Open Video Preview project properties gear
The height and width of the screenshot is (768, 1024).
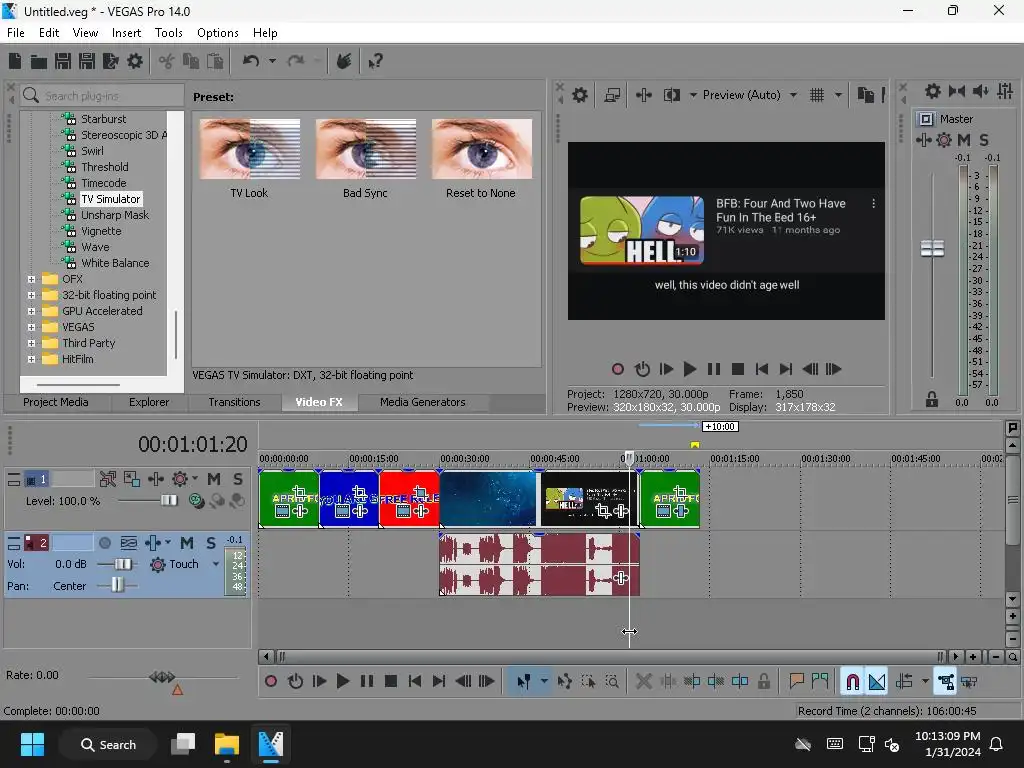click(580, 95)
